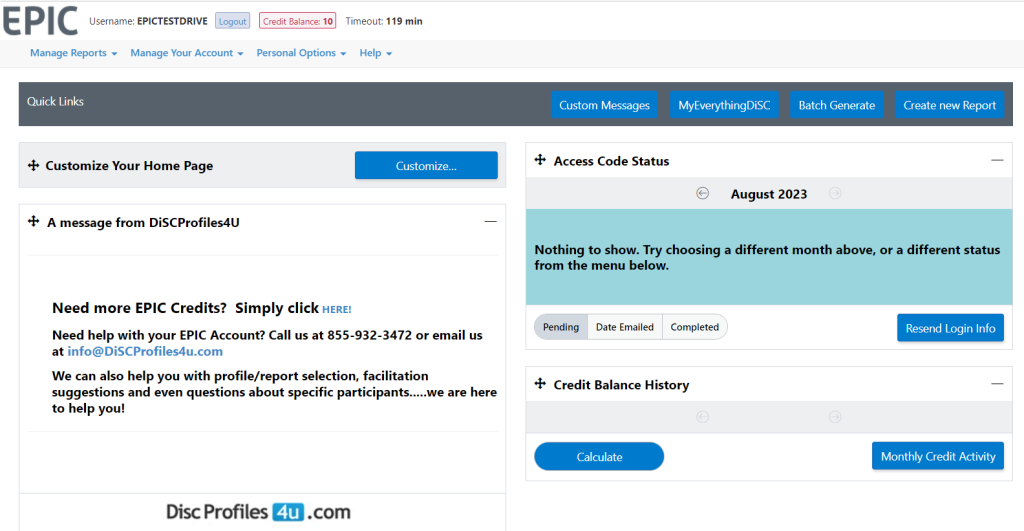Click the move icon on Credit Balance History
1024x531 pixels.
[x=540, y=384]
